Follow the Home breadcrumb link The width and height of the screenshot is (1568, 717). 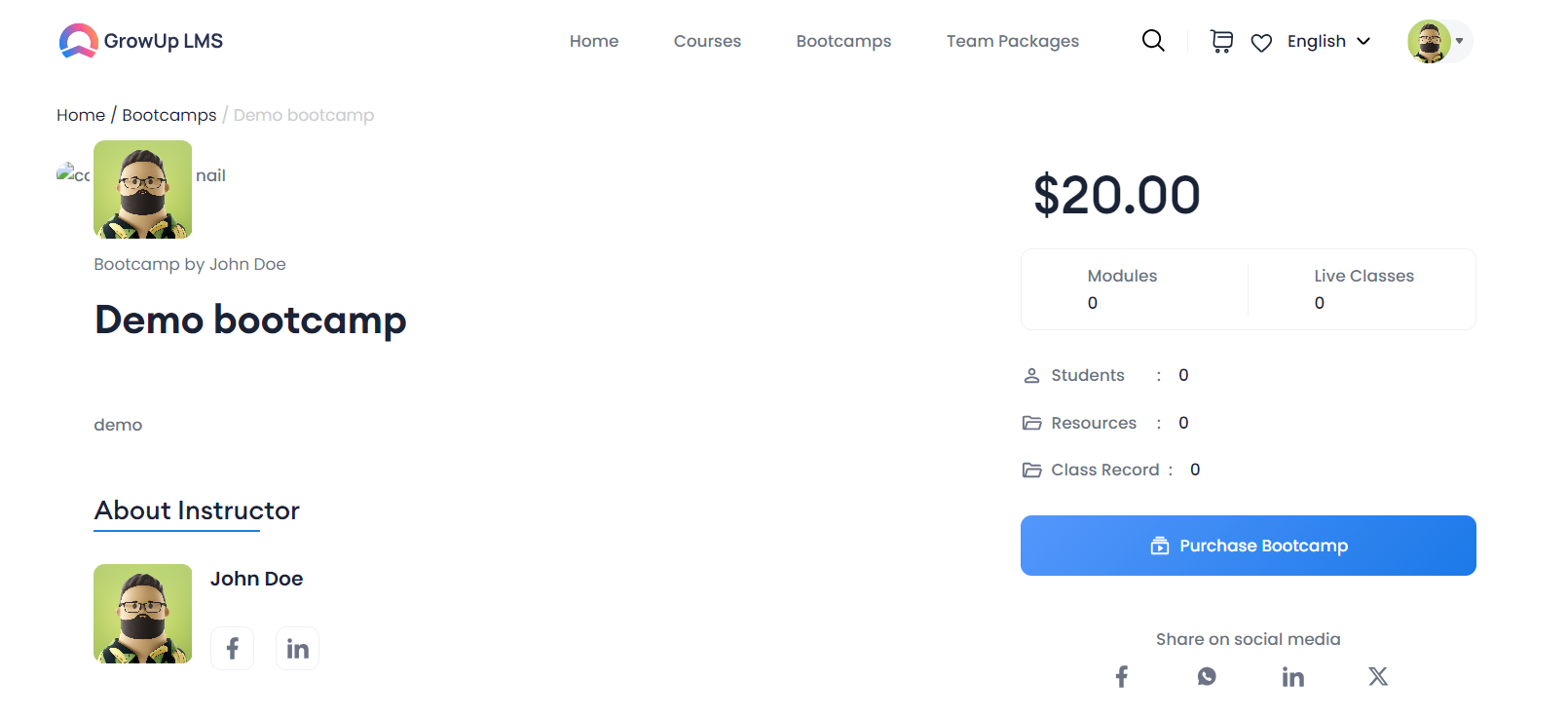tap(81, 115)
